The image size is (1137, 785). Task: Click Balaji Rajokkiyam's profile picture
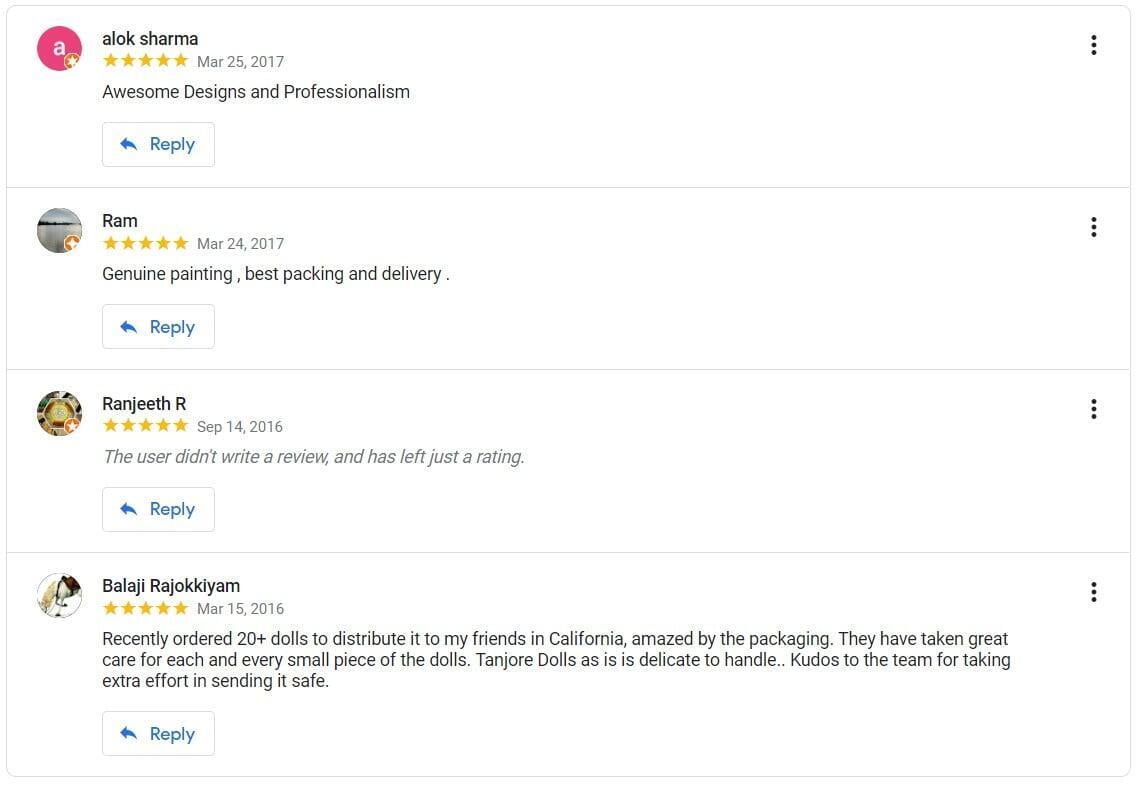(59, 596)
